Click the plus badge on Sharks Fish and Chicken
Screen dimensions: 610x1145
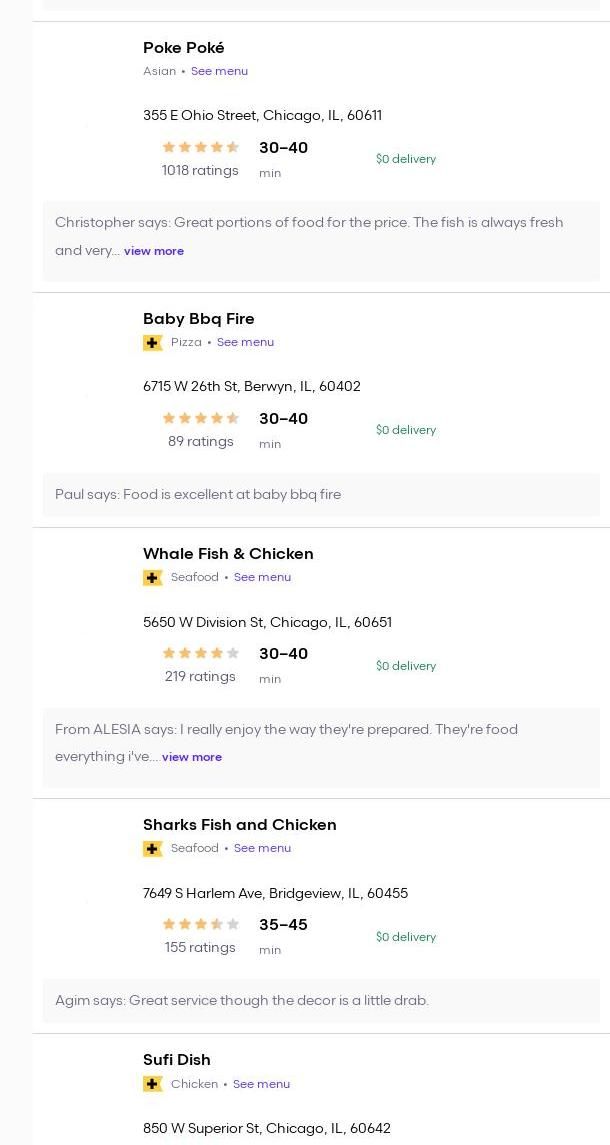(x=153, y=849)
